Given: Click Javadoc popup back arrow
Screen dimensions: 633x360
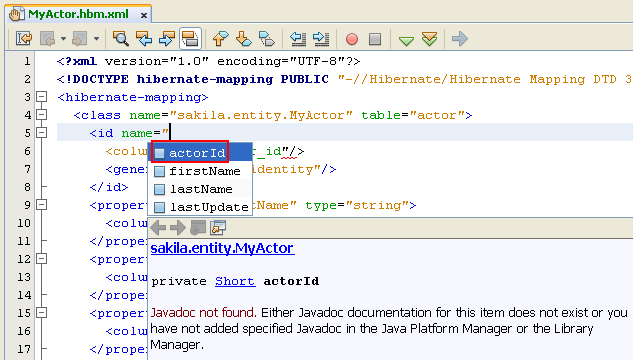Looking at the screenshot, I should 158,228.
